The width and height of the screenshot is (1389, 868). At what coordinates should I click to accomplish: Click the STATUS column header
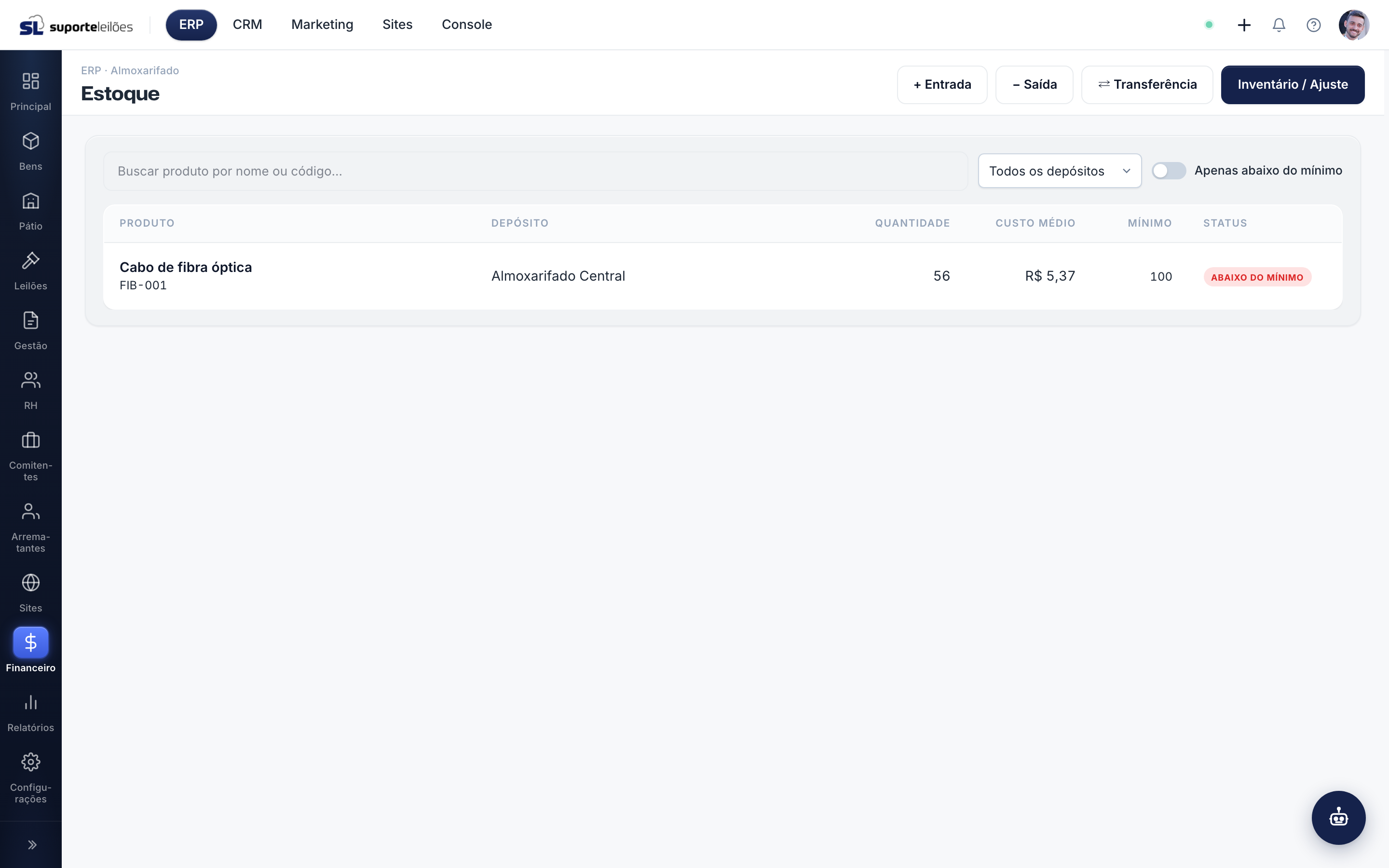[x=1225, y=223]
